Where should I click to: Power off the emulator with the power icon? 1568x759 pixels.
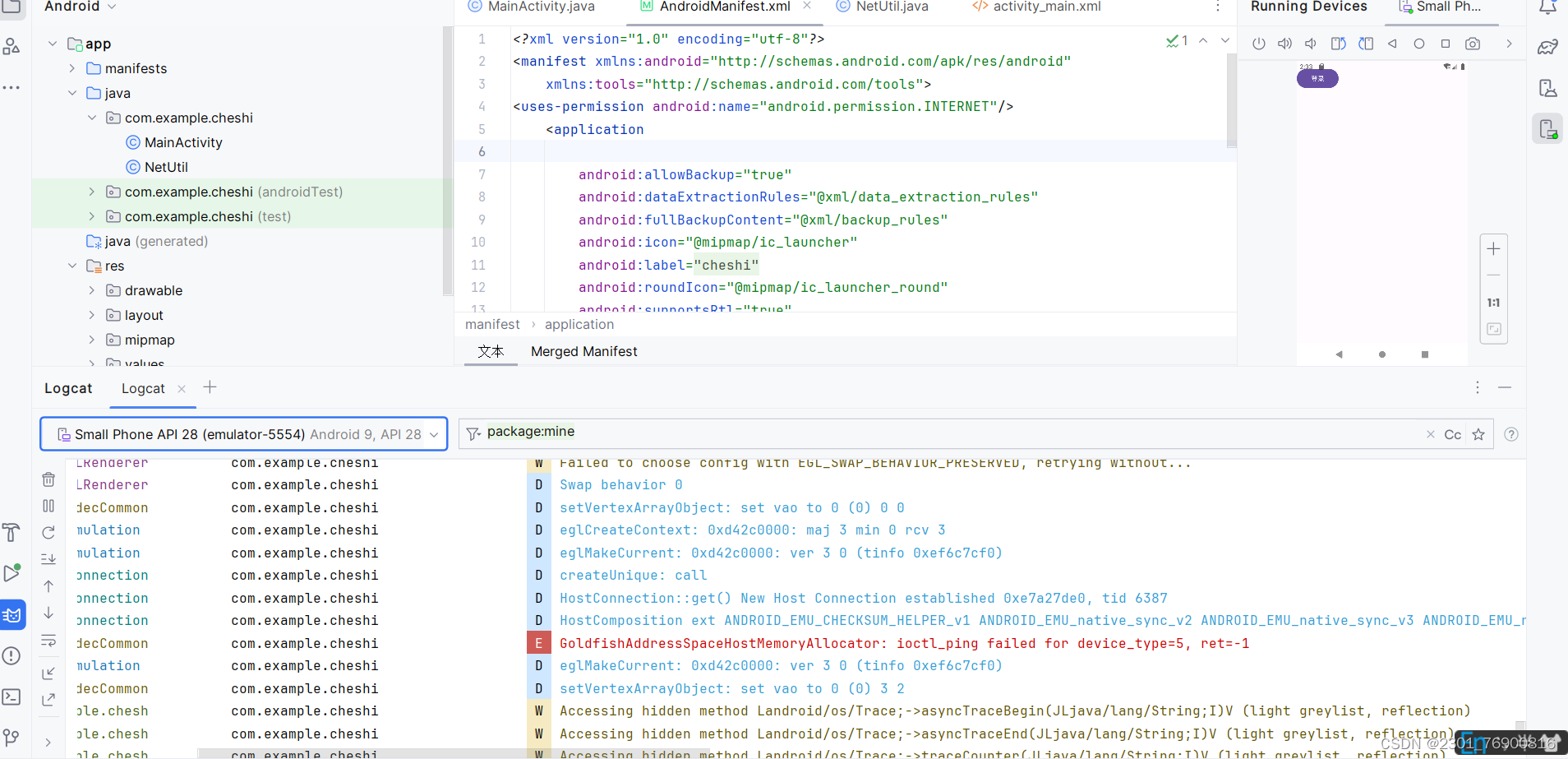(1258, 44)
